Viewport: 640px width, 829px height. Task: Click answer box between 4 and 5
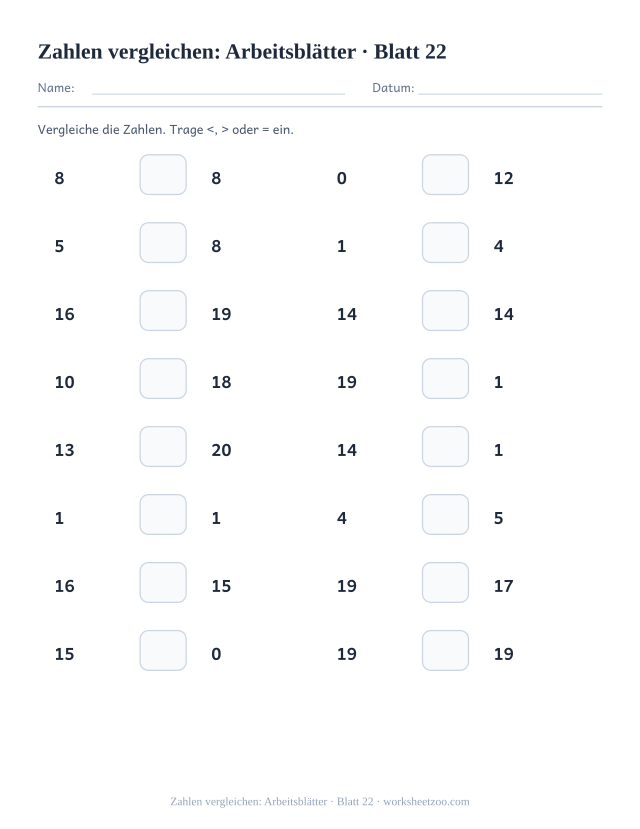click(445, 514)
